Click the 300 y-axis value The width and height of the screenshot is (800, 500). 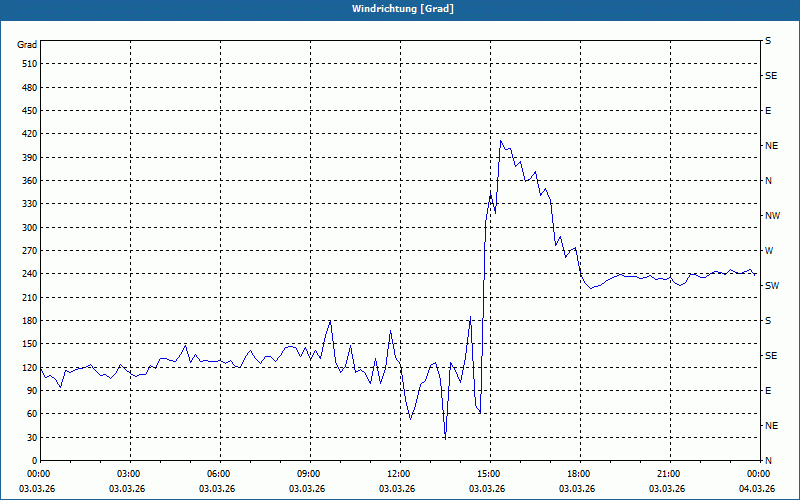pos(29,228)
